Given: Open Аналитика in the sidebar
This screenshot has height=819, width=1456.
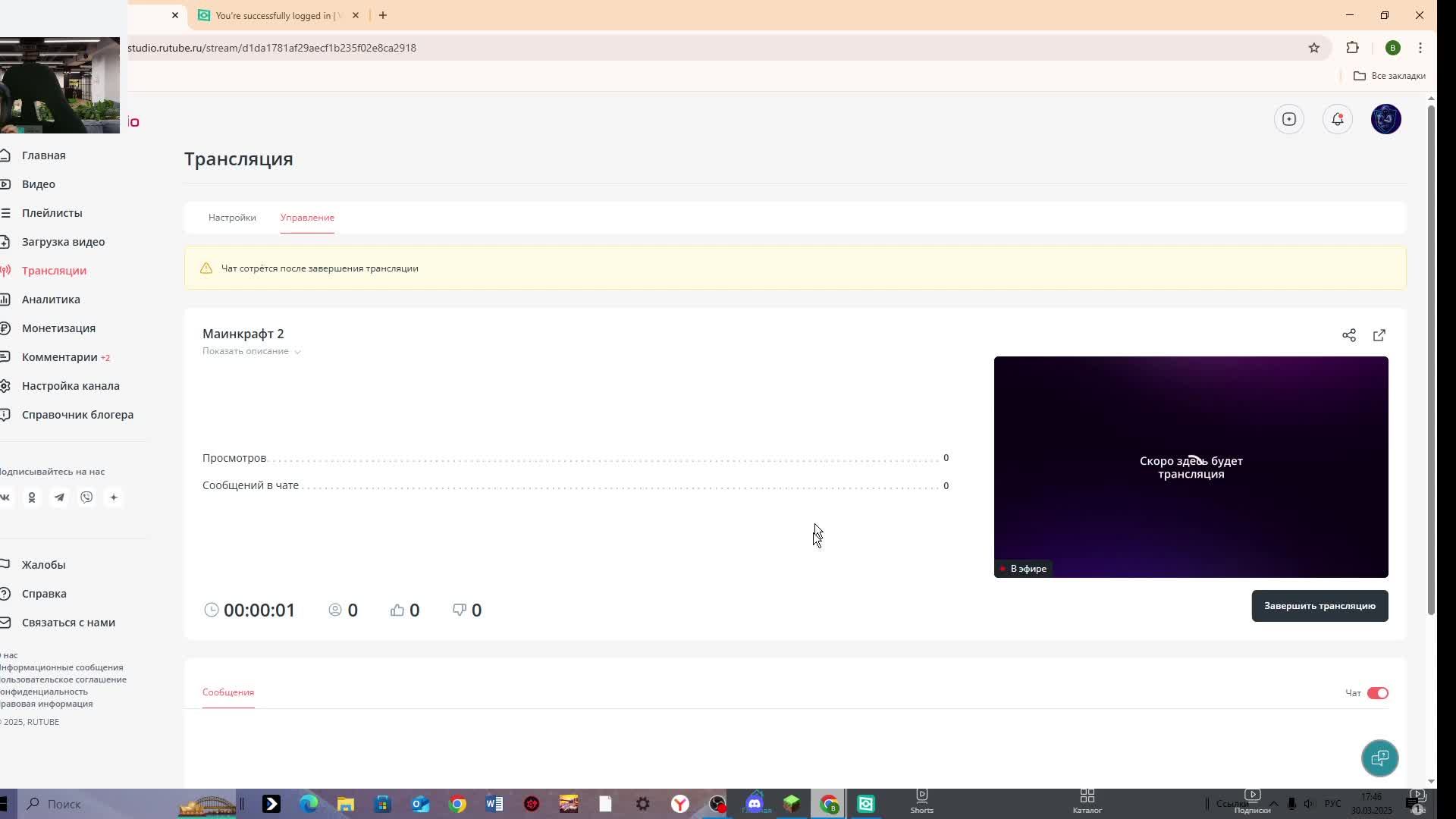Looking at the screenshot, I should pos(51,300).
